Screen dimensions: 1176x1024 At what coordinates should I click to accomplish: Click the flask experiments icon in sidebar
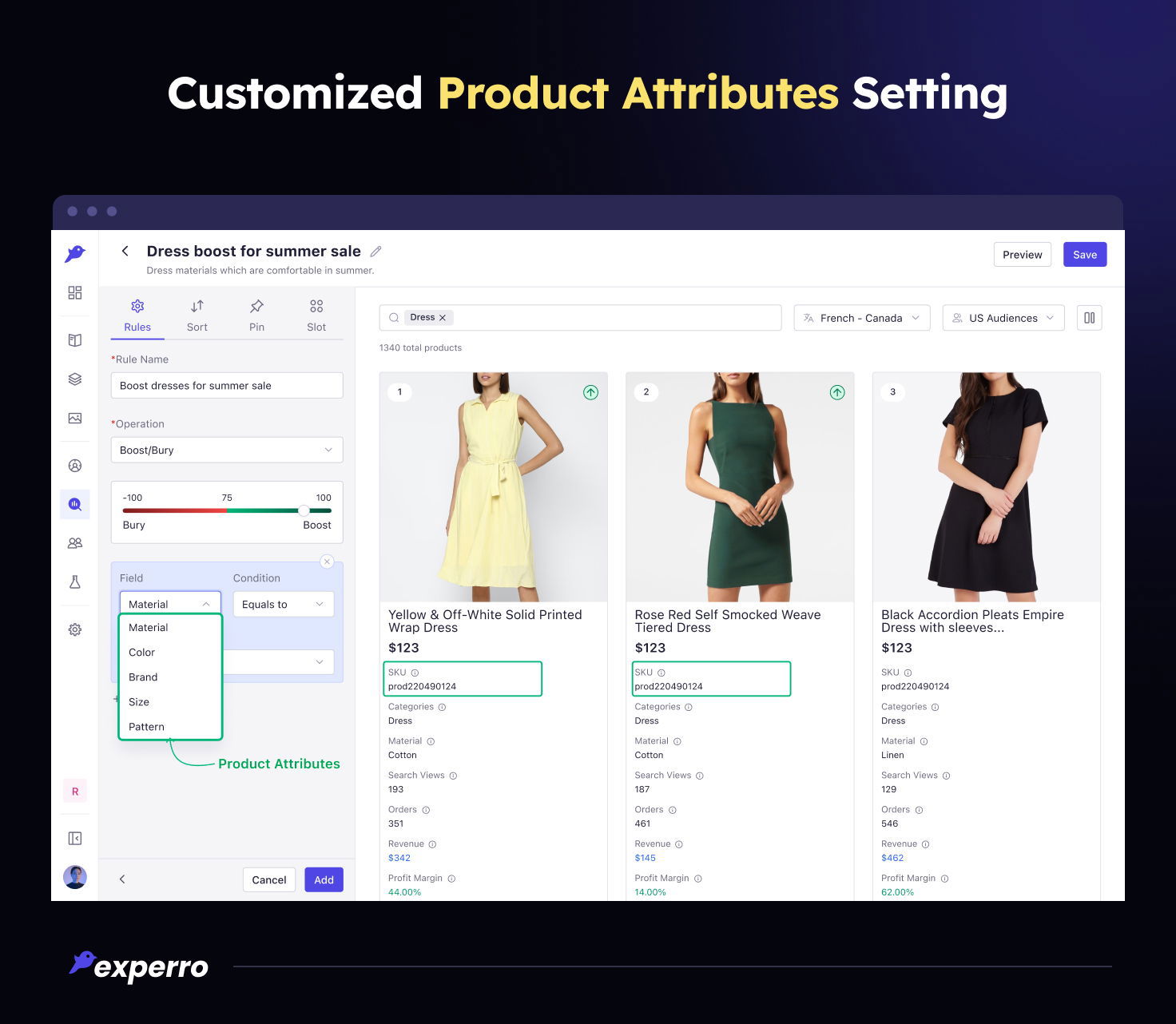click(75, 582)
